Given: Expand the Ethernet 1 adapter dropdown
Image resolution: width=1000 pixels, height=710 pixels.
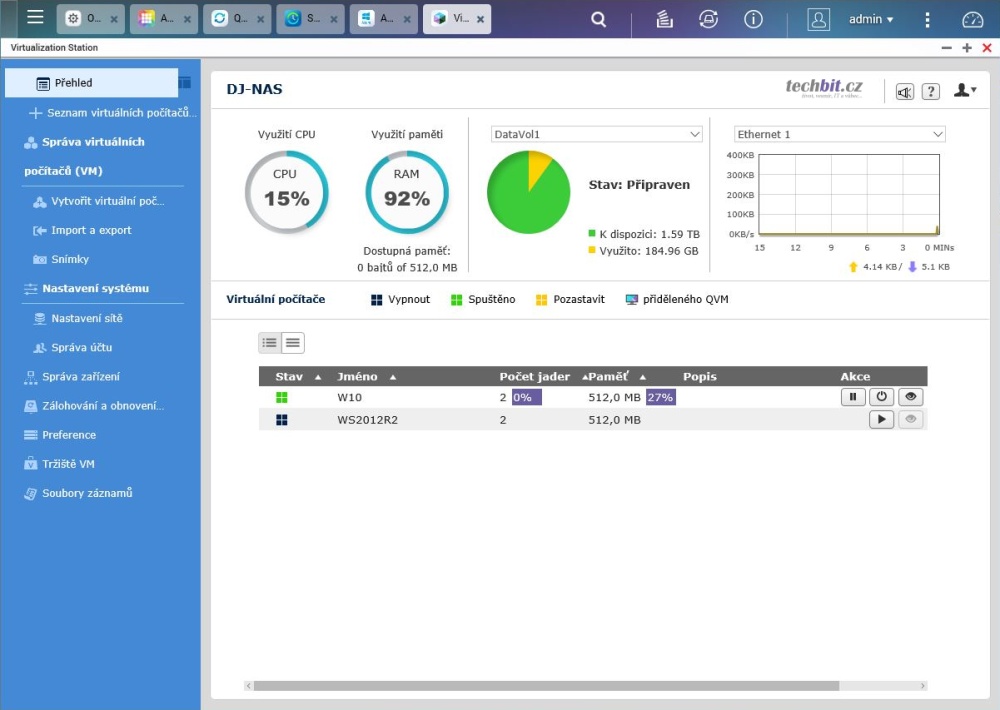Looking at the screenshot, I should [840, 134].
